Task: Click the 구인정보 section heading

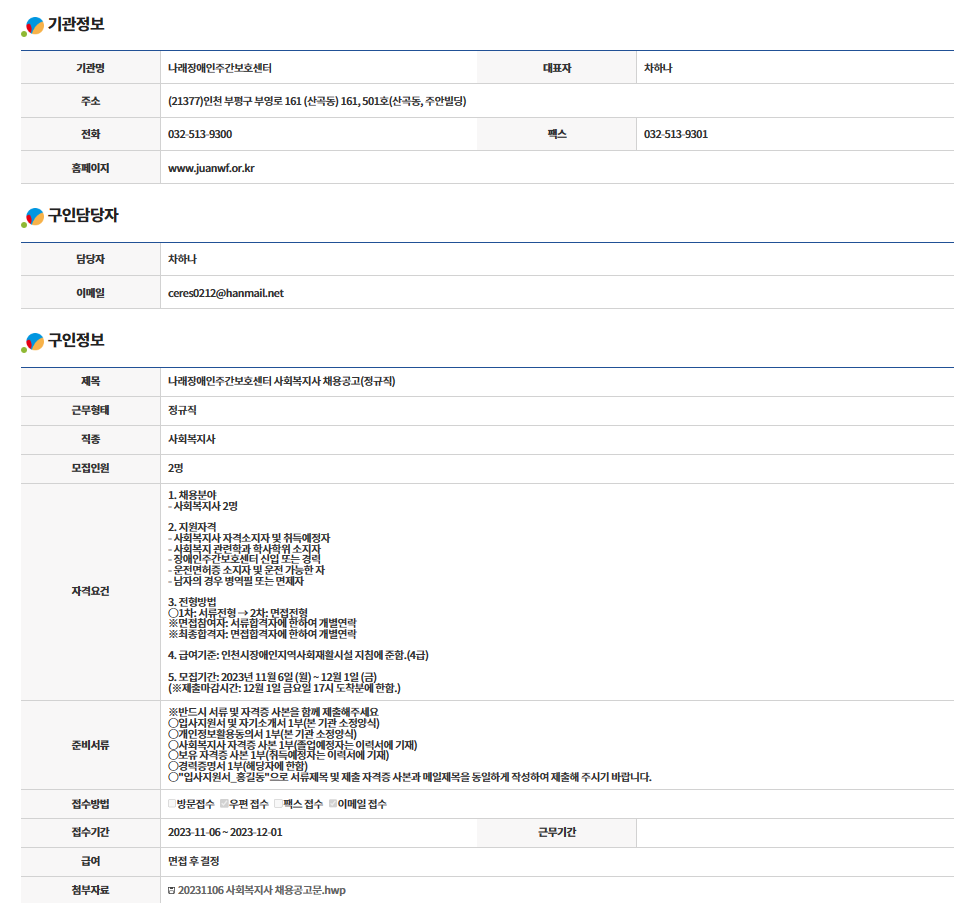Action: pyautogui.click(x=76, y=341)
